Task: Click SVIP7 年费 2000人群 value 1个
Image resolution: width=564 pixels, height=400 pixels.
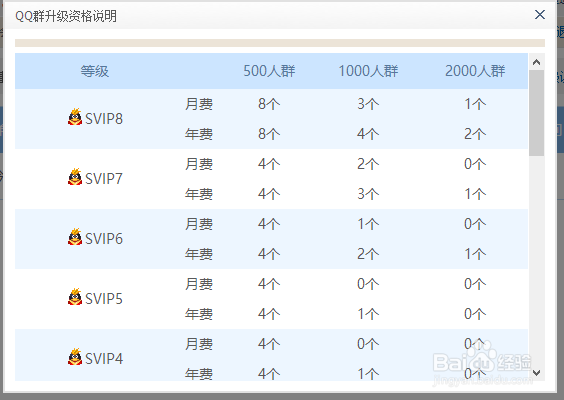Action: coord(475,194)
